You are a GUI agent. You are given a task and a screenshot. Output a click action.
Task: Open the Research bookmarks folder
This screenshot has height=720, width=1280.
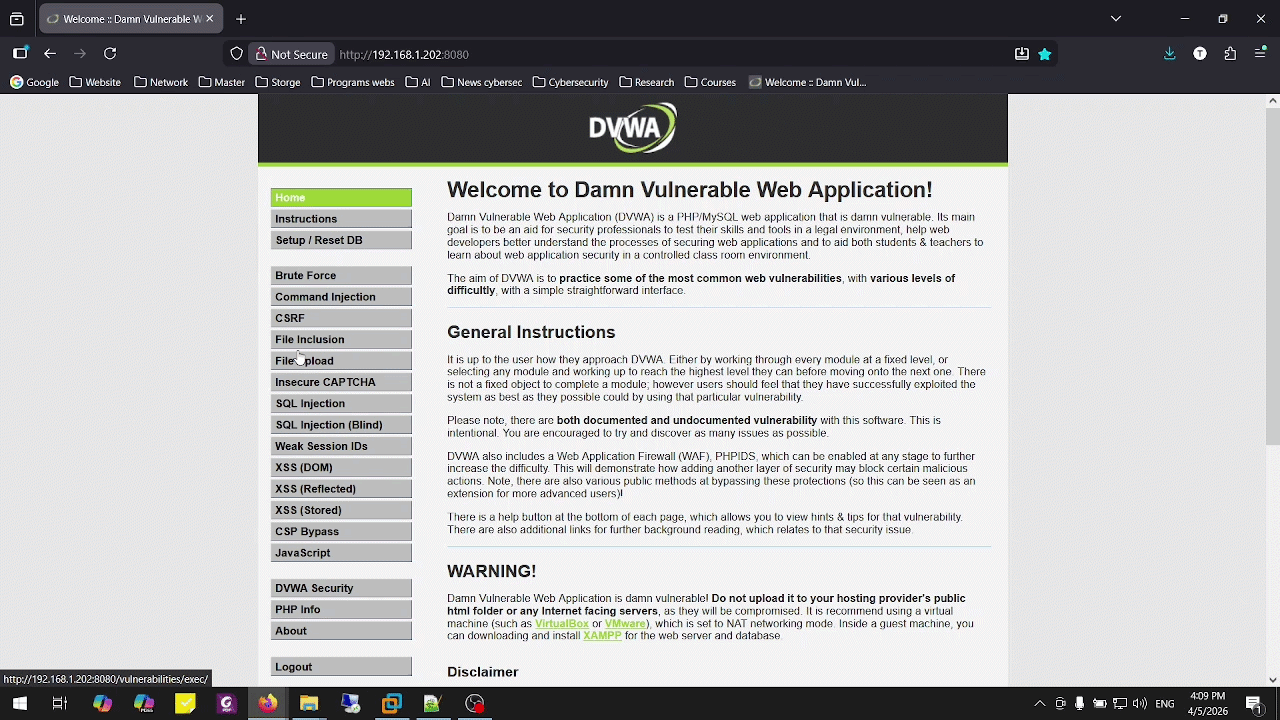pos(647,82)
